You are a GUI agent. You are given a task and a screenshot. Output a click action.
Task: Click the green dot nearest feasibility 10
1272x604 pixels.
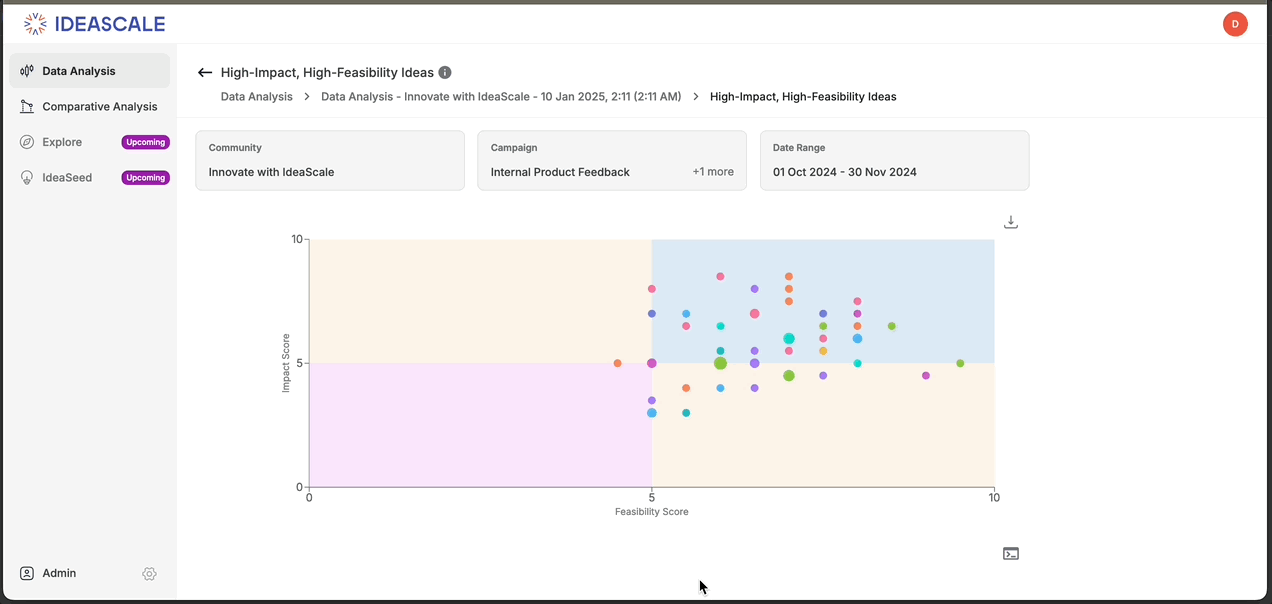tap(960, 363)
